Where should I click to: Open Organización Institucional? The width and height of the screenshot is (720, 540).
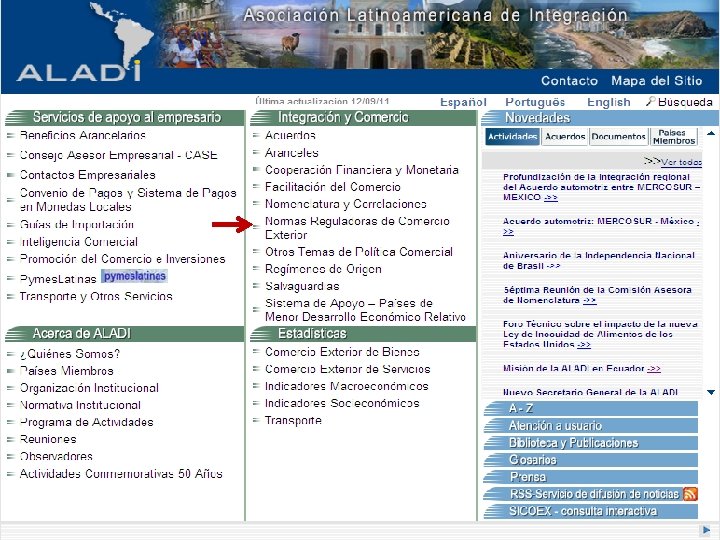[x=89, y=388]
